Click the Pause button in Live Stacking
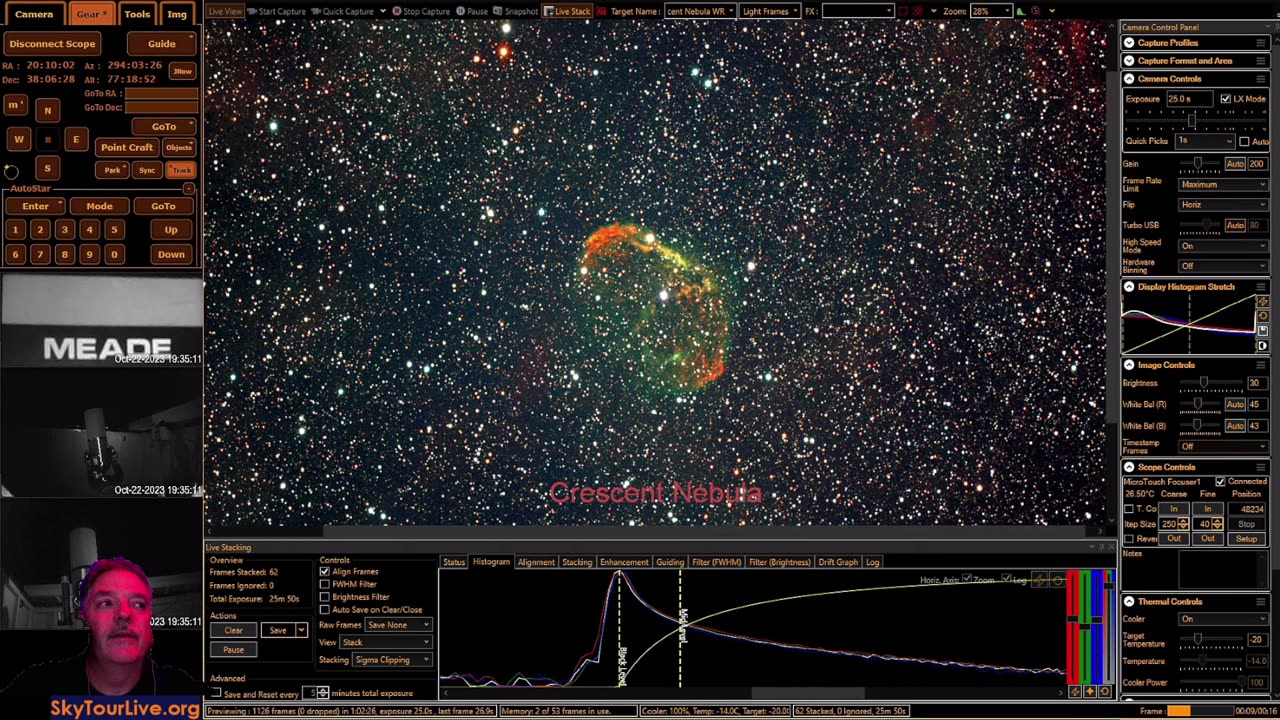1280x720 pixels. tap(233, 650)
